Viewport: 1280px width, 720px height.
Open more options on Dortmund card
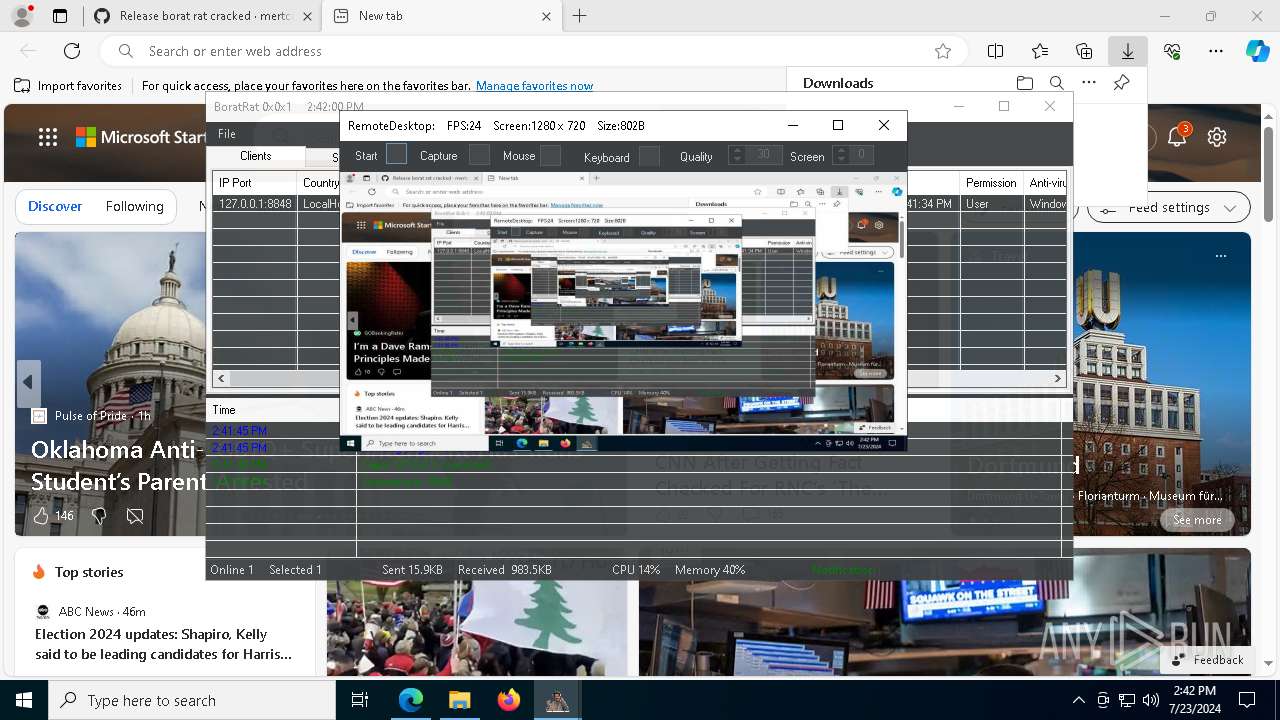pos(1221,256)
